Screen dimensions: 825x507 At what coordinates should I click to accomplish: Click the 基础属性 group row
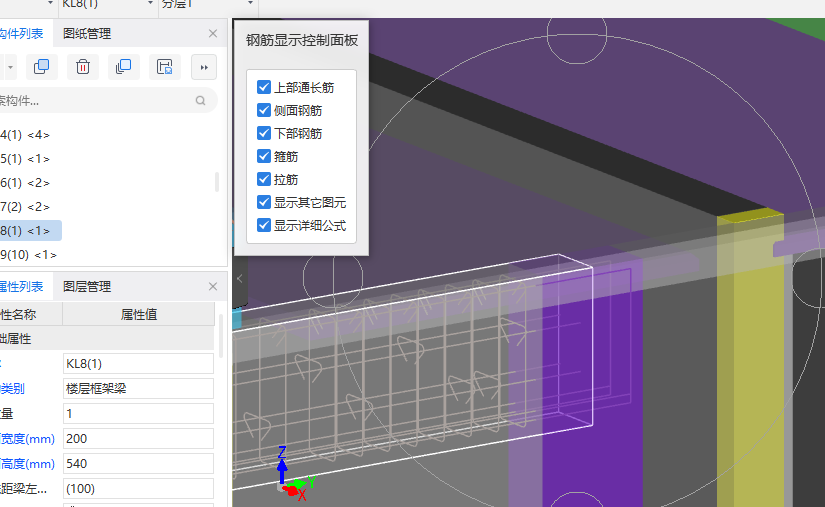107,339
